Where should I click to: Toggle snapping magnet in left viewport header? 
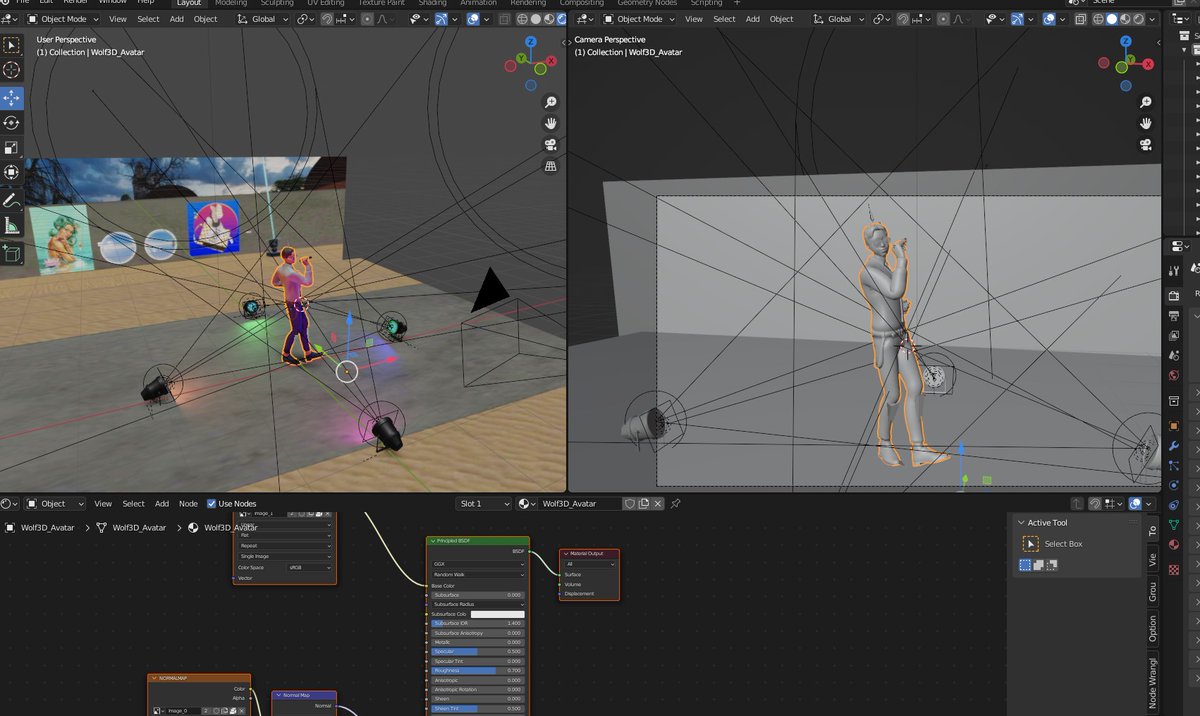click(327, 19)
